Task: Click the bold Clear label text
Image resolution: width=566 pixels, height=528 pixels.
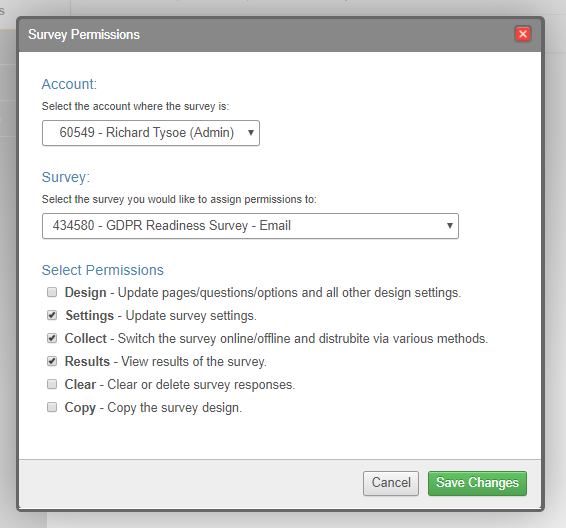Action: pyautogui.click(x=80, y=384)
